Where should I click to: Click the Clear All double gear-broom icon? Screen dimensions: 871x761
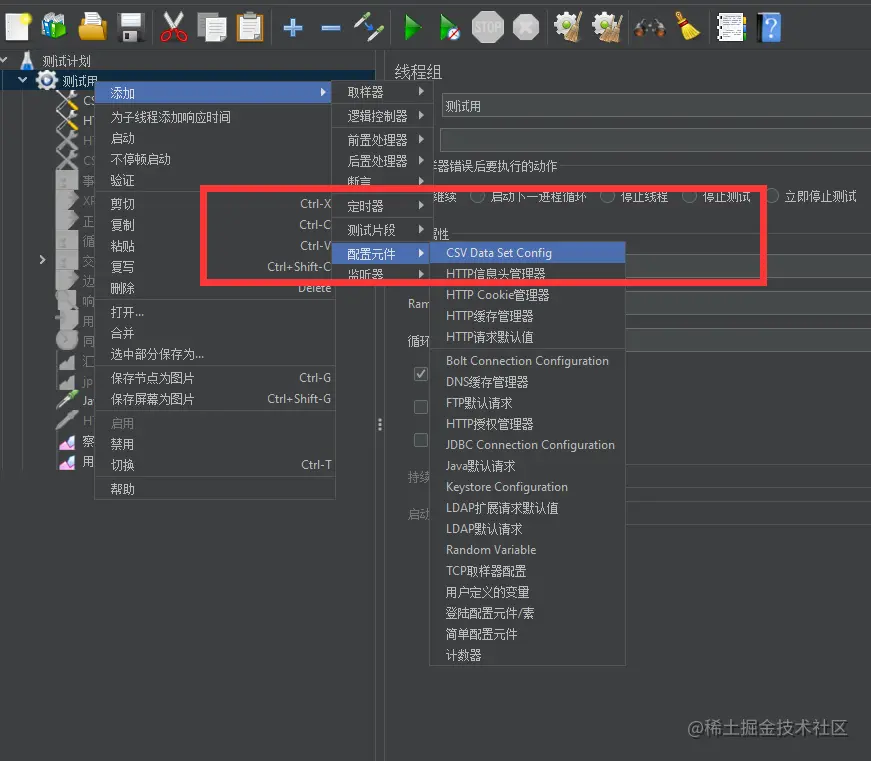[608, 27]
